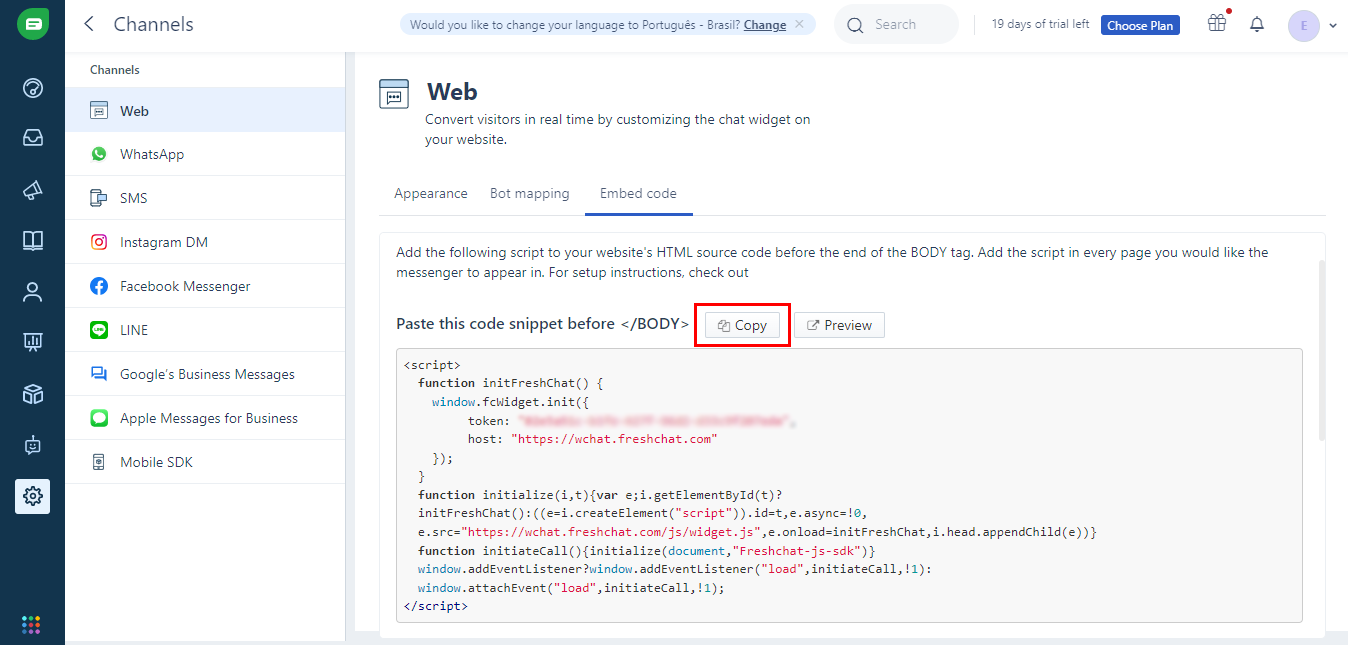Select the Instagram DM channel
This screenshot has width=1348, height=645.
pos(205,242)
